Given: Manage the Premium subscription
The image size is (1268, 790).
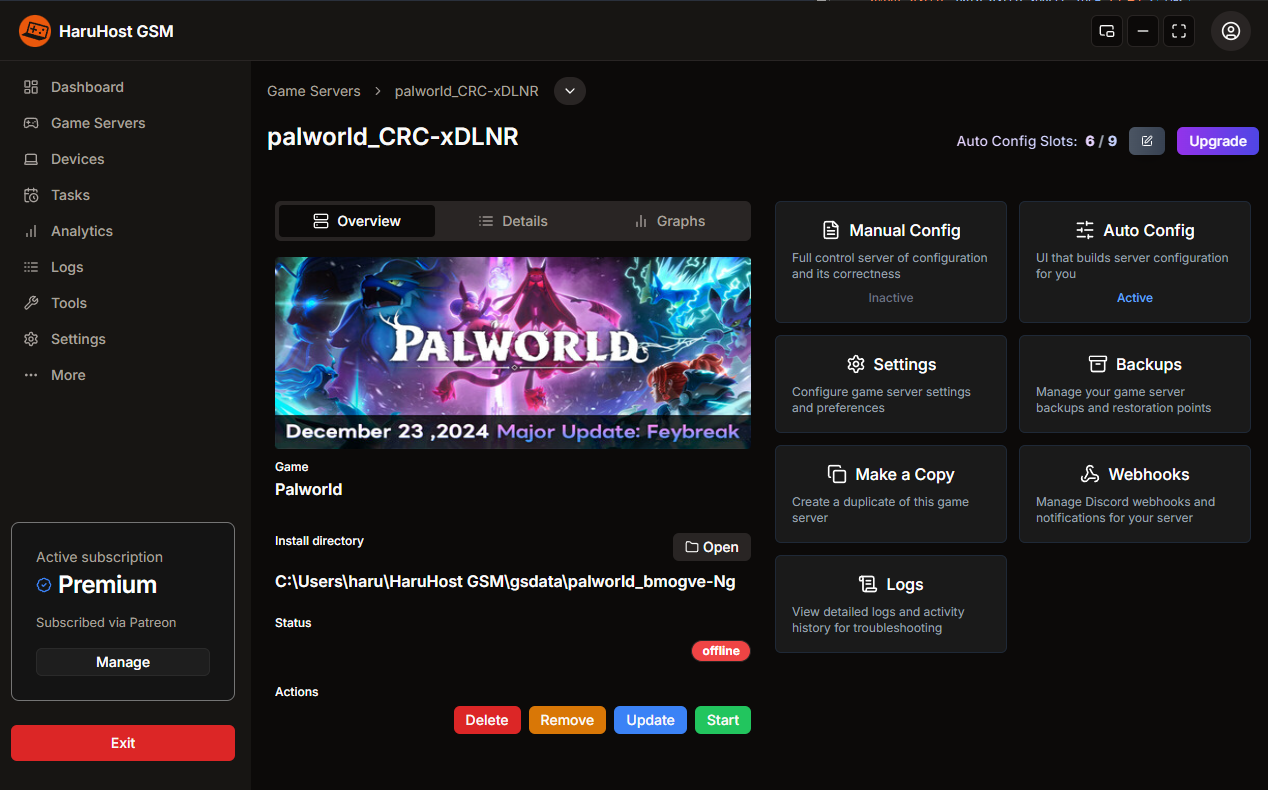Looking at the screenshot, I should [123, 662].
